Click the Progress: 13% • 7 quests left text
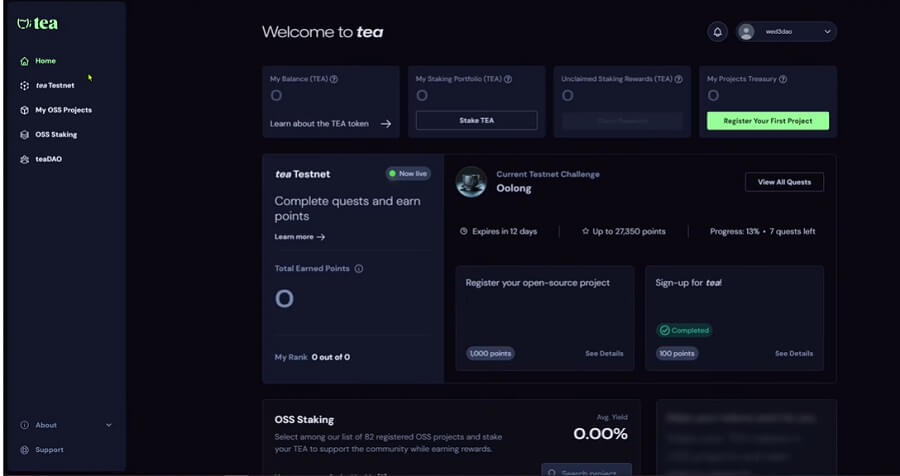900x476 pixels. click(x=762, y=231)
